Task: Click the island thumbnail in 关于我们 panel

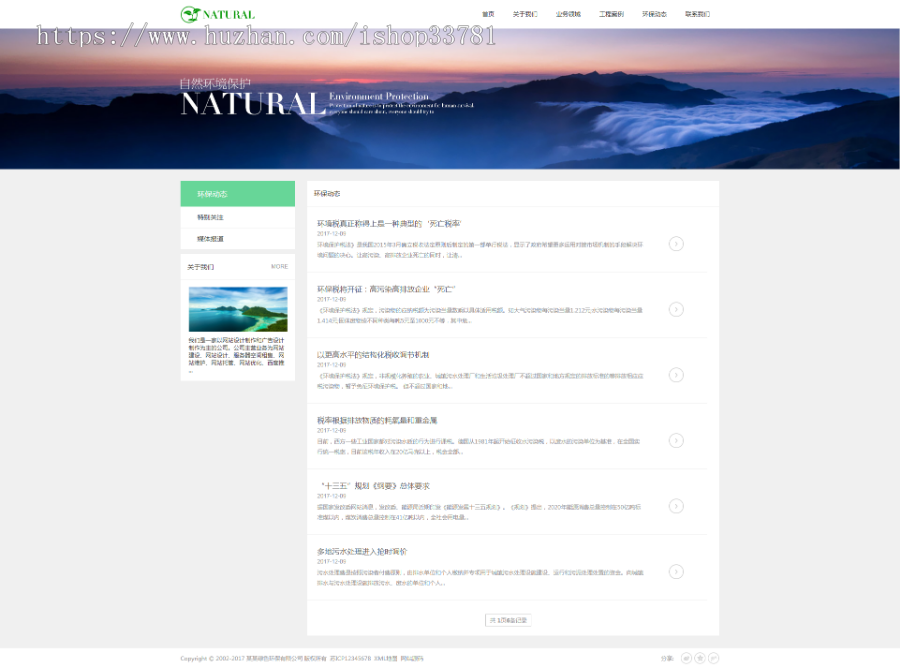Action: [x=237, y=309]
